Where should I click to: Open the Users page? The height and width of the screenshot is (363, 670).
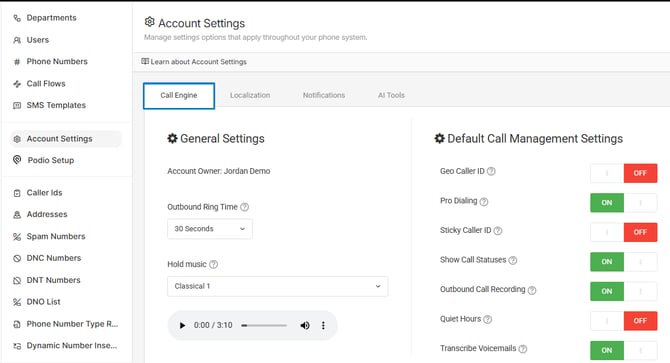point(38,40)
